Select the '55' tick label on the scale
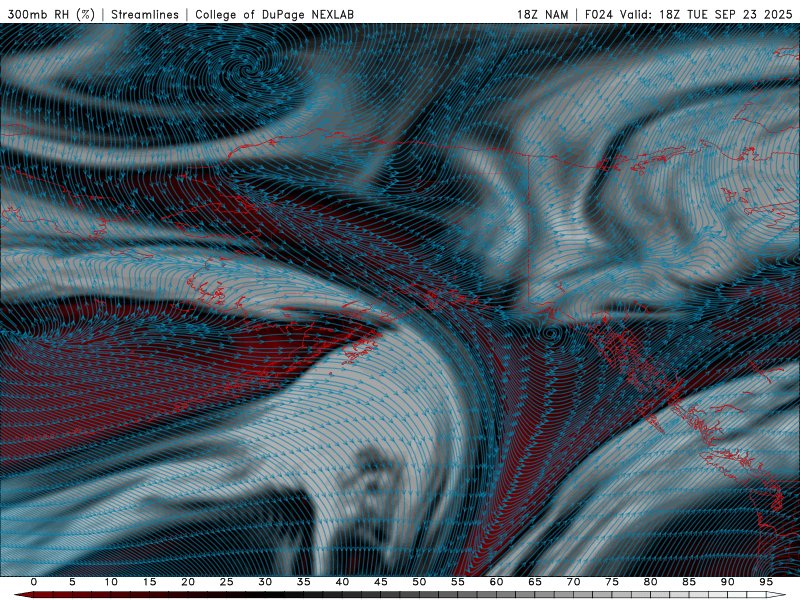The height and width of the screenshot is (600, 800). pyautogui.click(x=458, y=582)
